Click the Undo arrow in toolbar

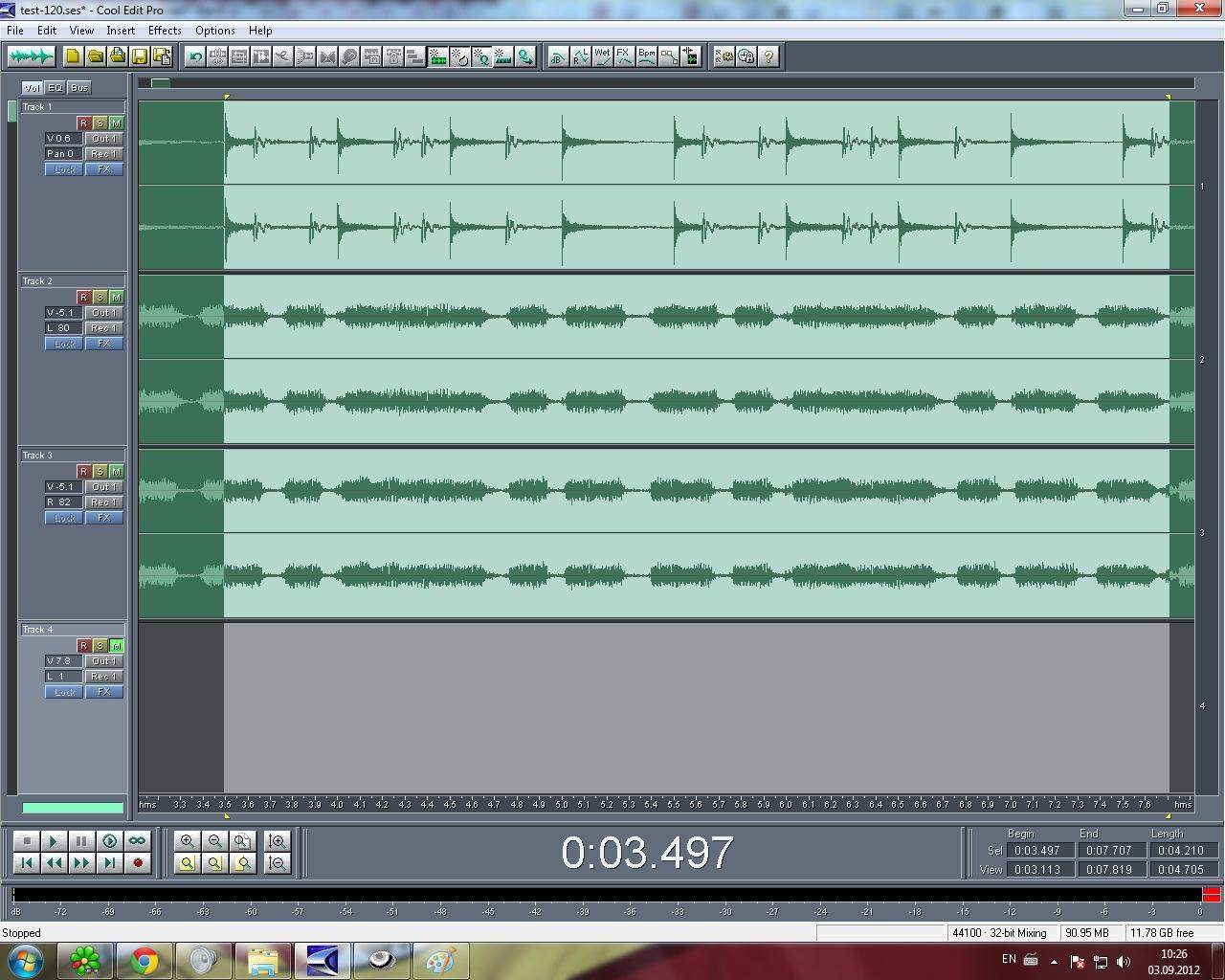[195, 56]
